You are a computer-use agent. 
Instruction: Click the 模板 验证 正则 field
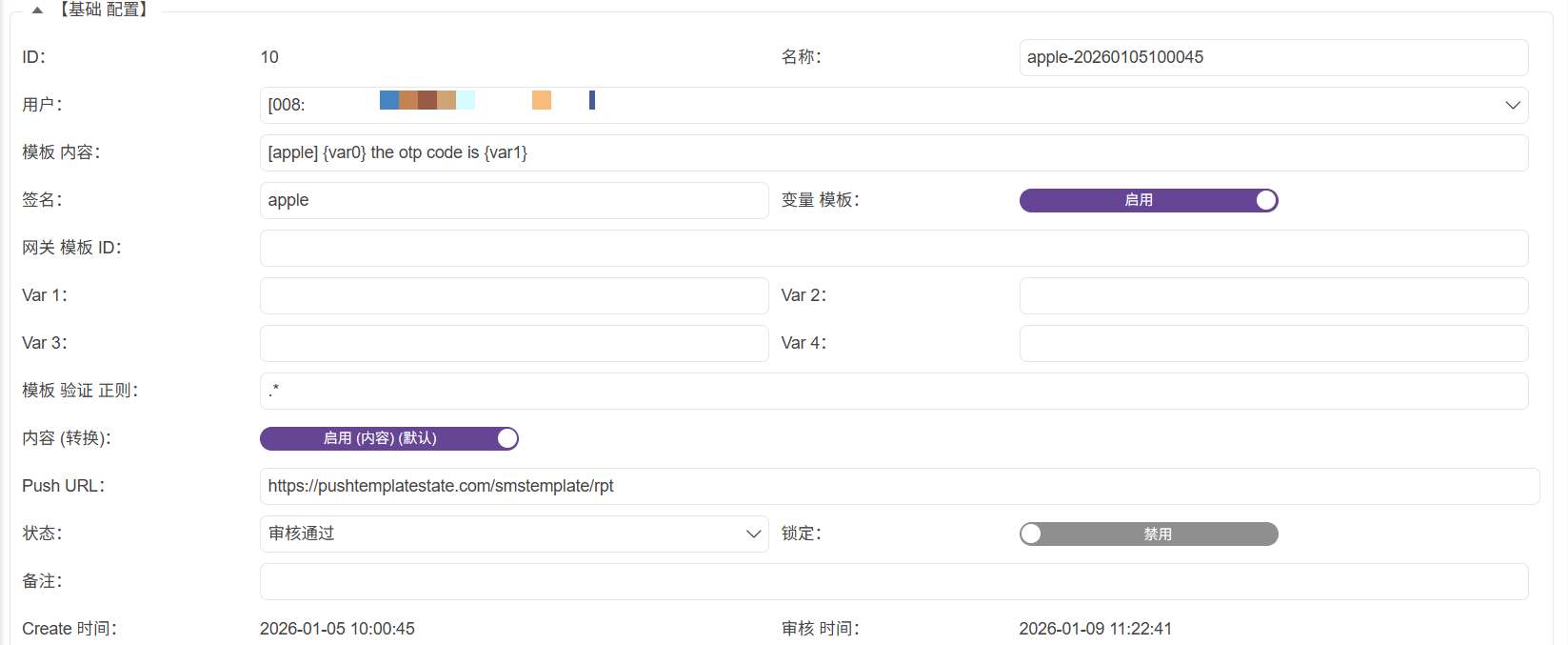click(x=893, y=391)
